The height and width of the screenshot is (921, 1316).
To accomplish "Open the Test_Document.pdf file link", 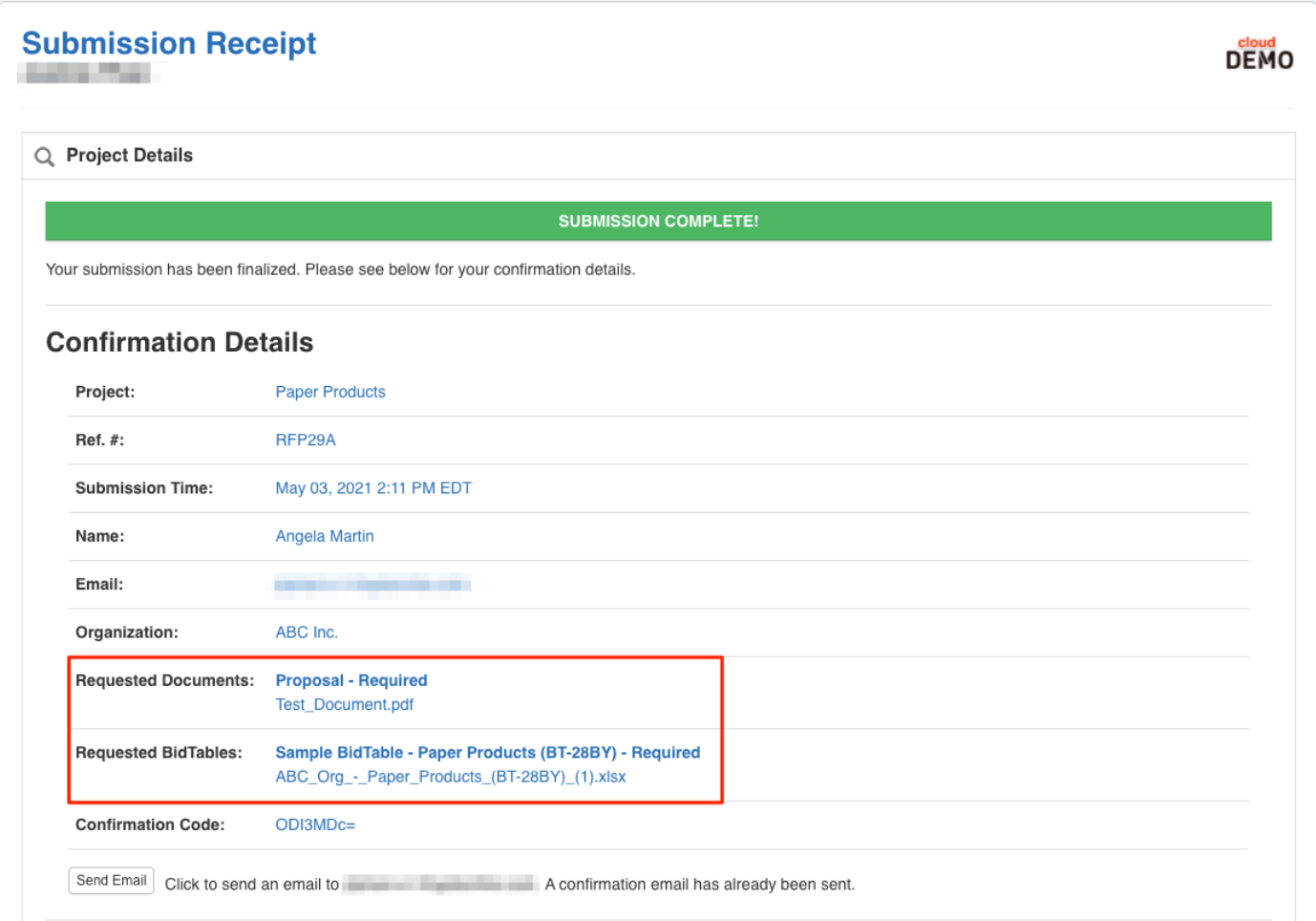I will (x=345, y=705).
